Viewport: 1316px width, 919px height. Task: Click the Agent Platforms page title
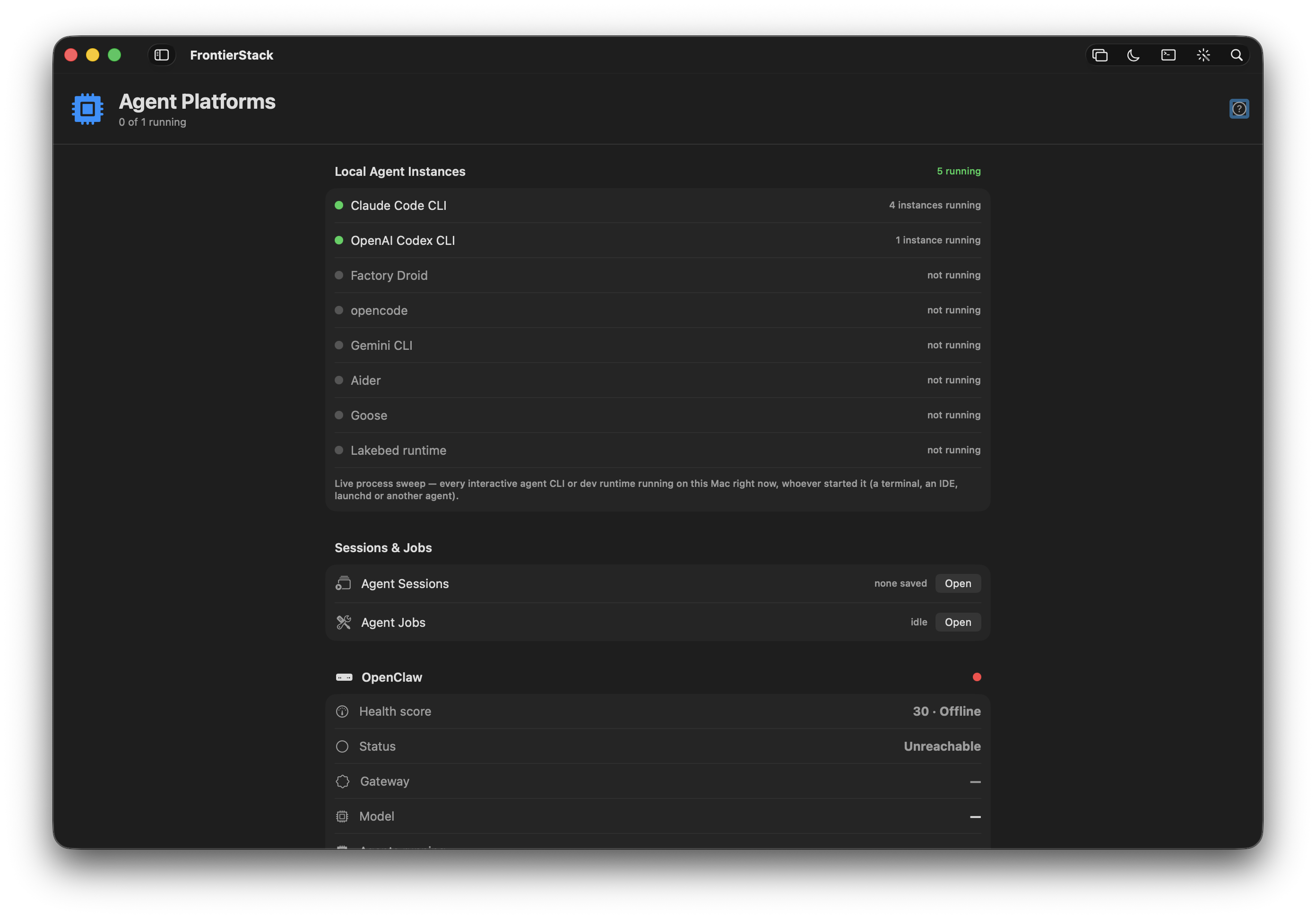click(x=197, y=102)
